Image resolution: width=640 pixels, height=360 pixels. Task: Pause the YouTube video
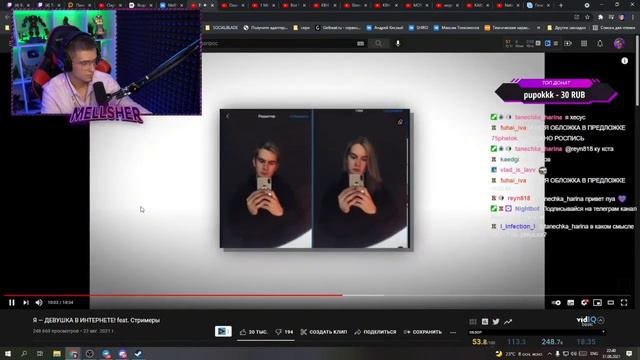(x=11, y=302)
